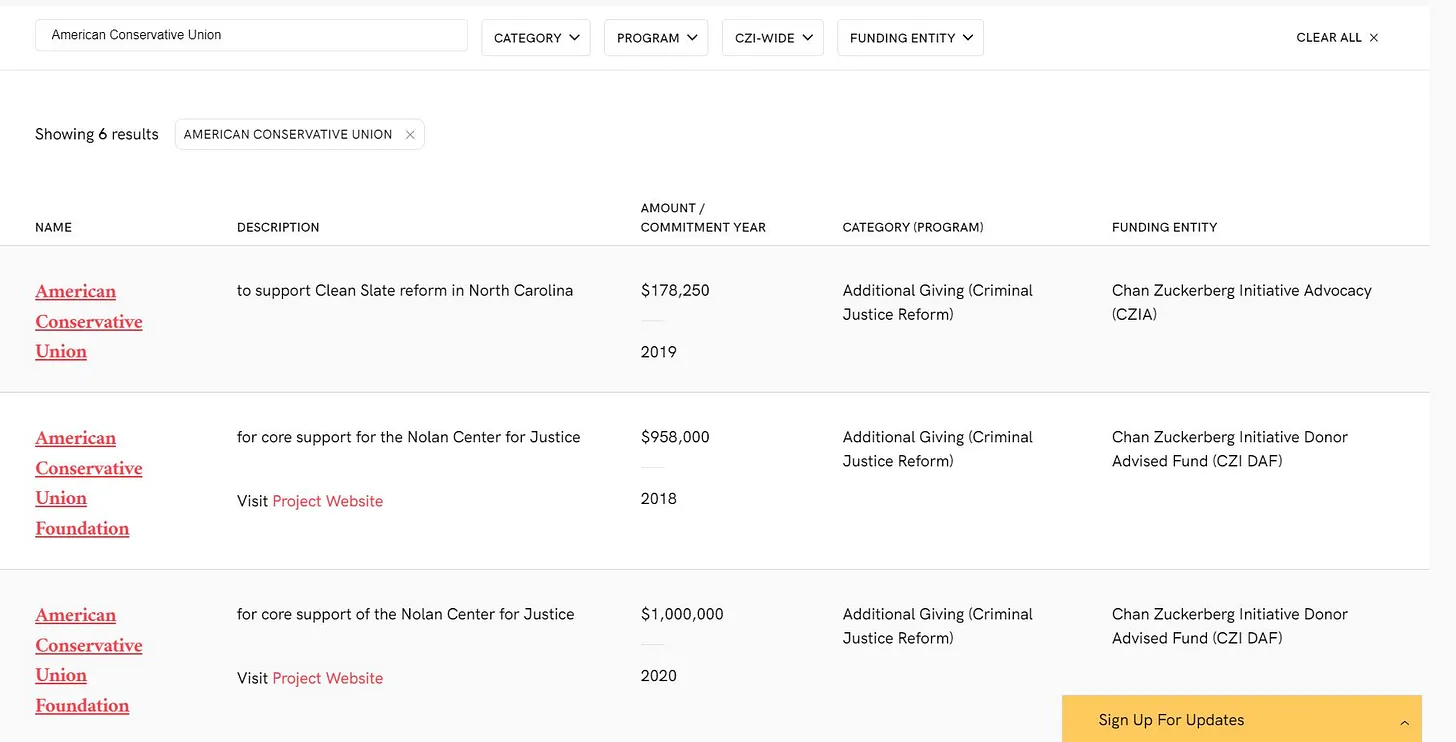Click the Name column header
Image resolution: width=1456 pixels, height=742 pixels.
(x=53, y=228)
